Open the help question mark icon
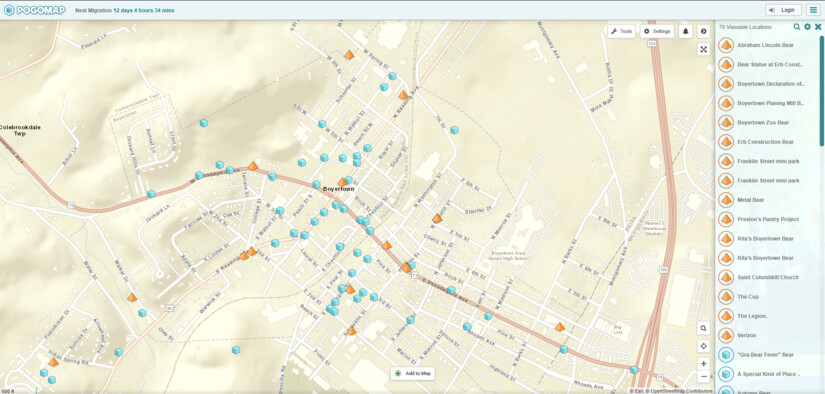 tap(703, 32)
